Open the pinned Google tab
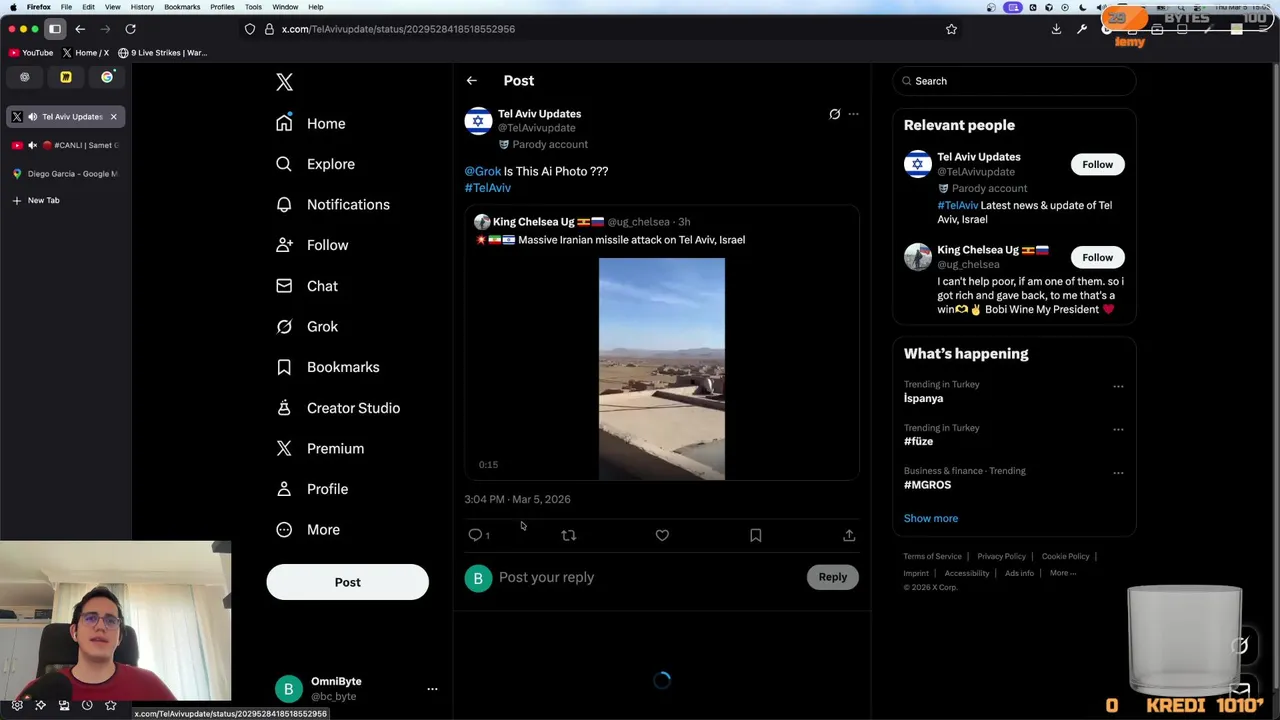This screenshot has height=720, width=1280. coord(107,77)
